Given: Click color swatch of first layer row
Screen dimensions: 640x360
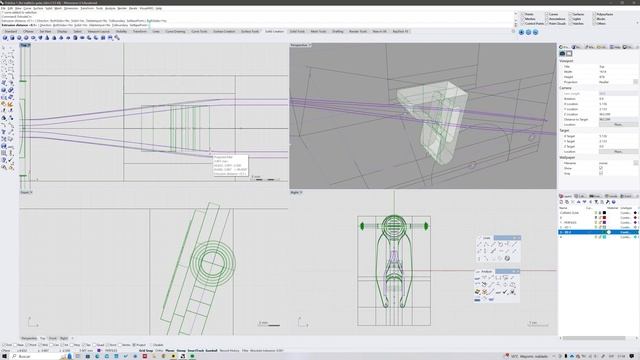Looking at the screenshot, I should [x=604, y=213].
